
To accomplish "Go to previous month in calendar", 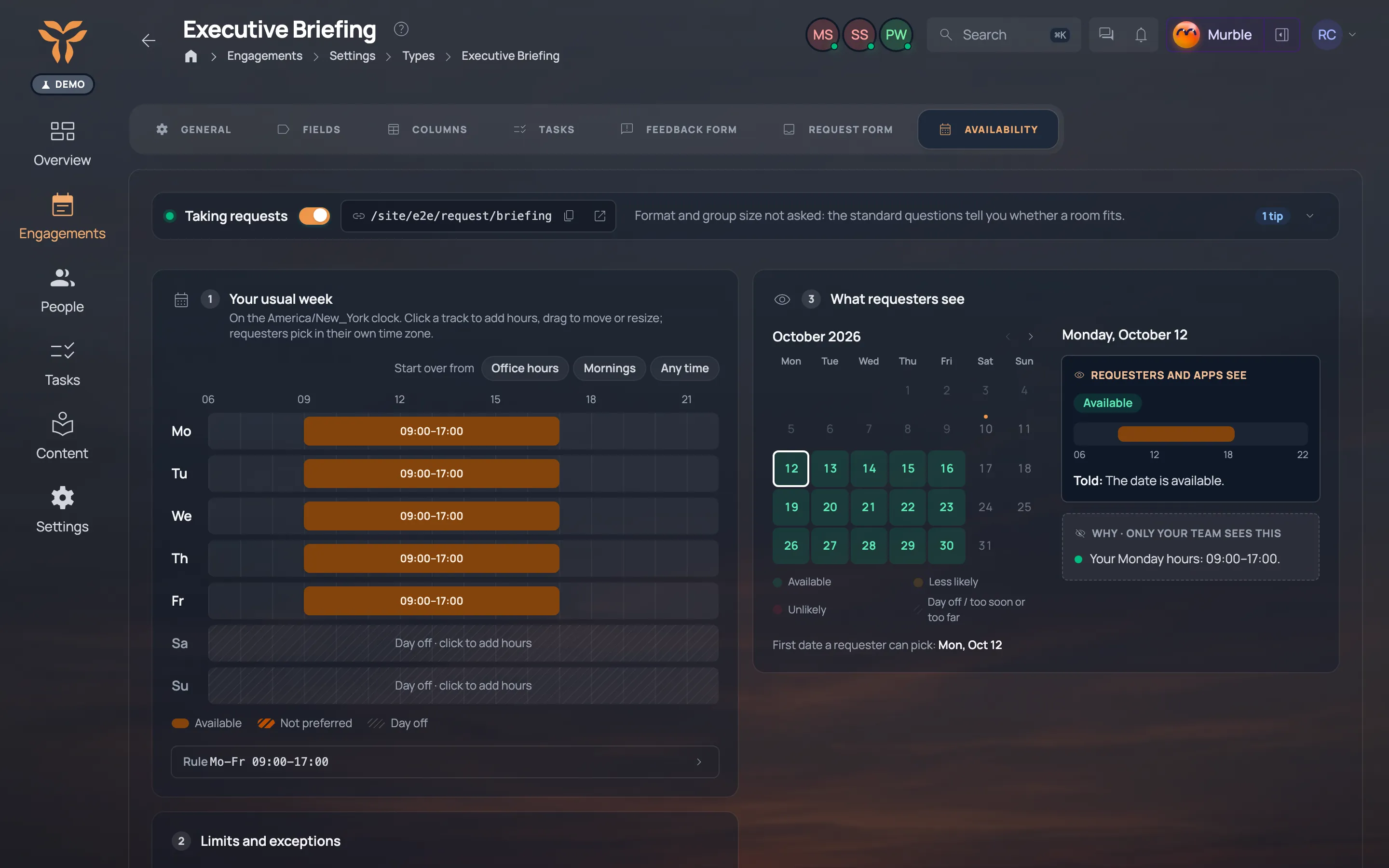I will (x=1008, y=337).
